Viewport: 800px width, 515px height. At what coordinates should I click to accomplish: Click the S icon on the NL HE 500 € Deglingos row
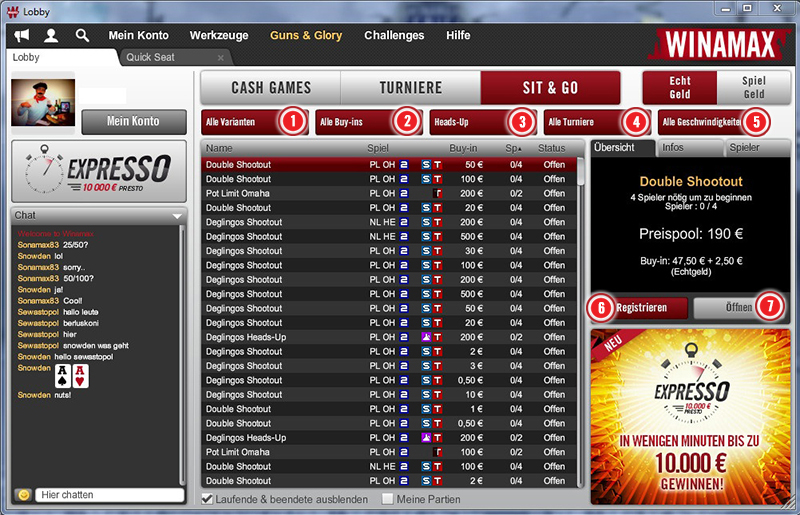(426, 236)
